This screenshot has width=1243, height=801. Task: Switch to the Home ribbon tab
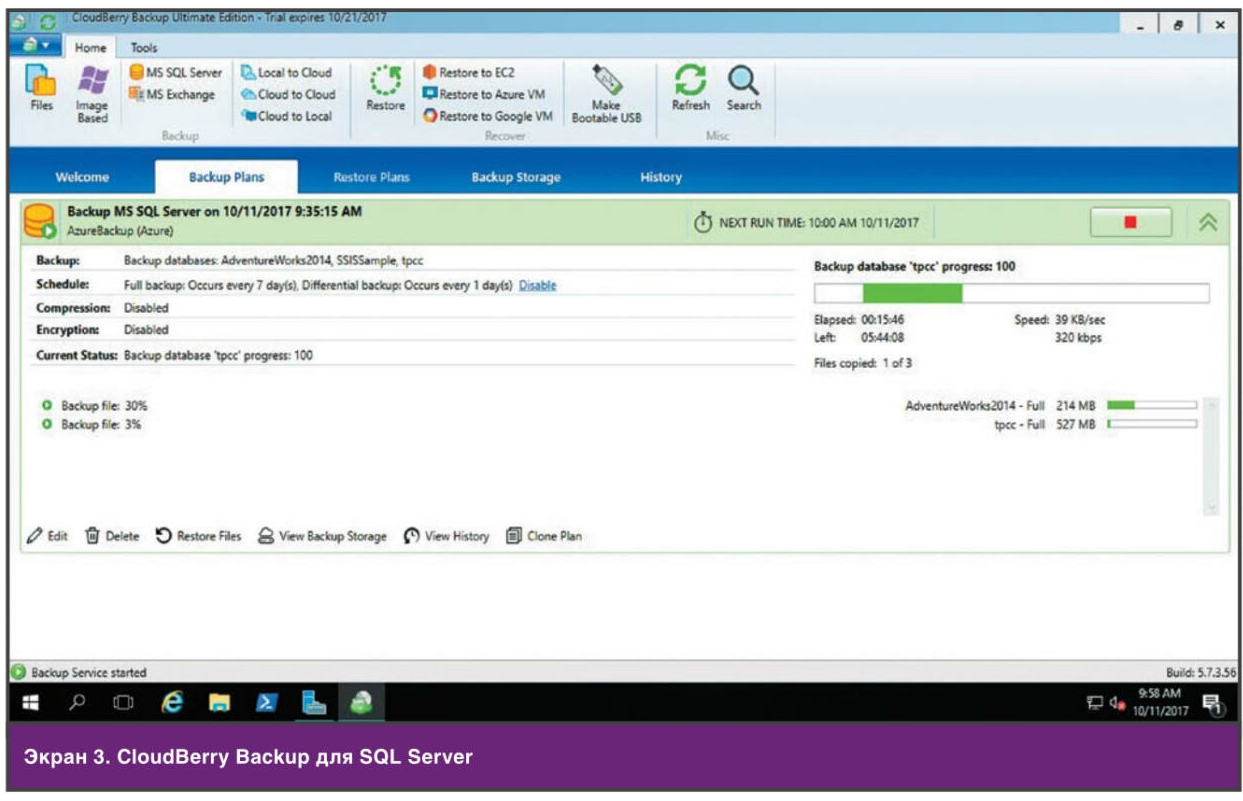92,47
